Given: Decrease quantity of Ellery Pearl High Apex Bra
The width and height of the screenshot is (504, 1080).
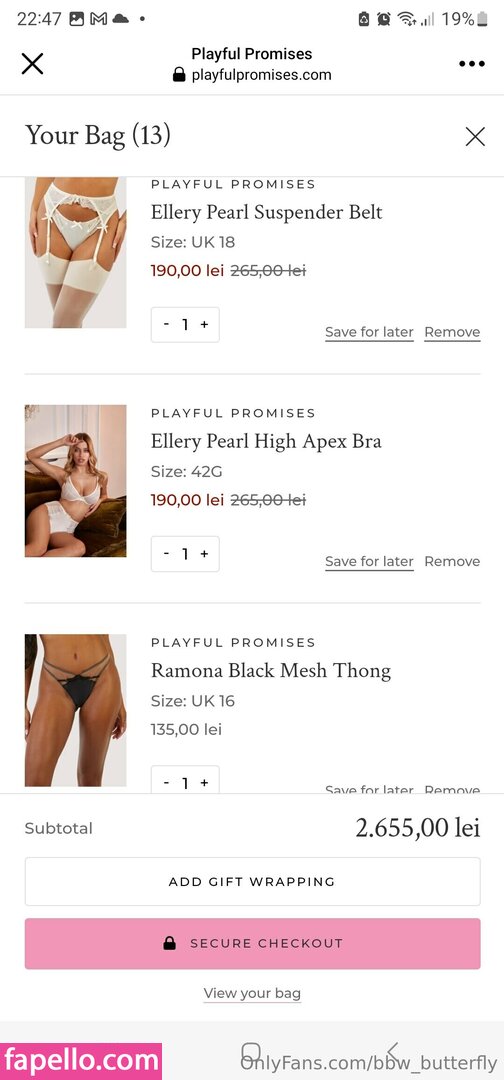Looking at the screenshot, I should click(167, 554).
